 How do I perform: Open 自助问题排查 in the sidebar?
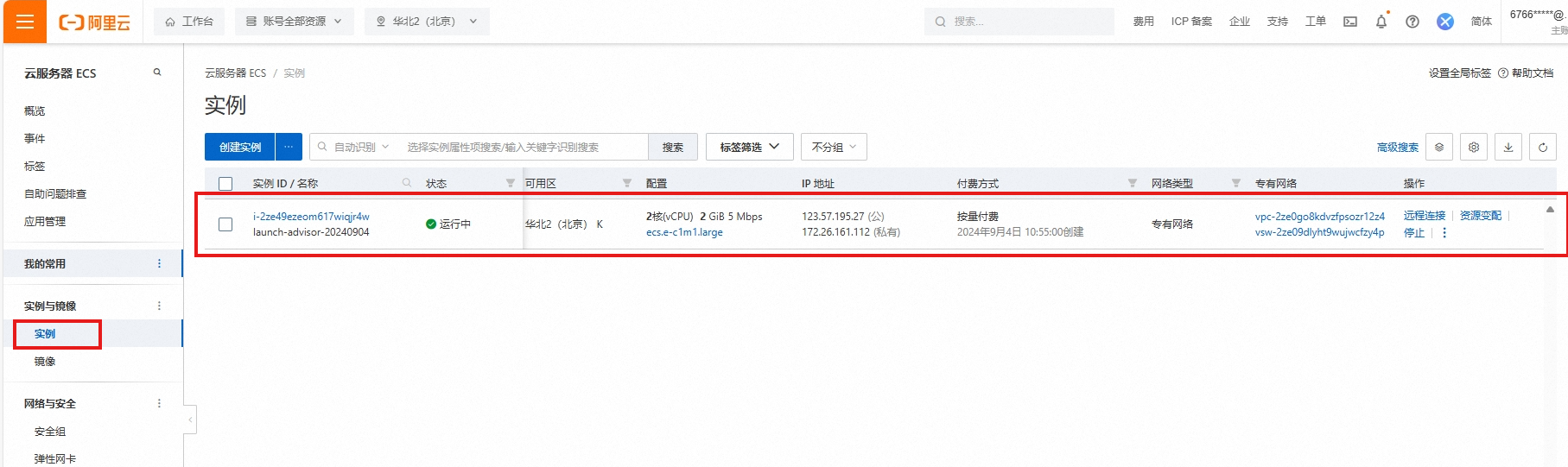pyautogui.click(x=55, y=193)
